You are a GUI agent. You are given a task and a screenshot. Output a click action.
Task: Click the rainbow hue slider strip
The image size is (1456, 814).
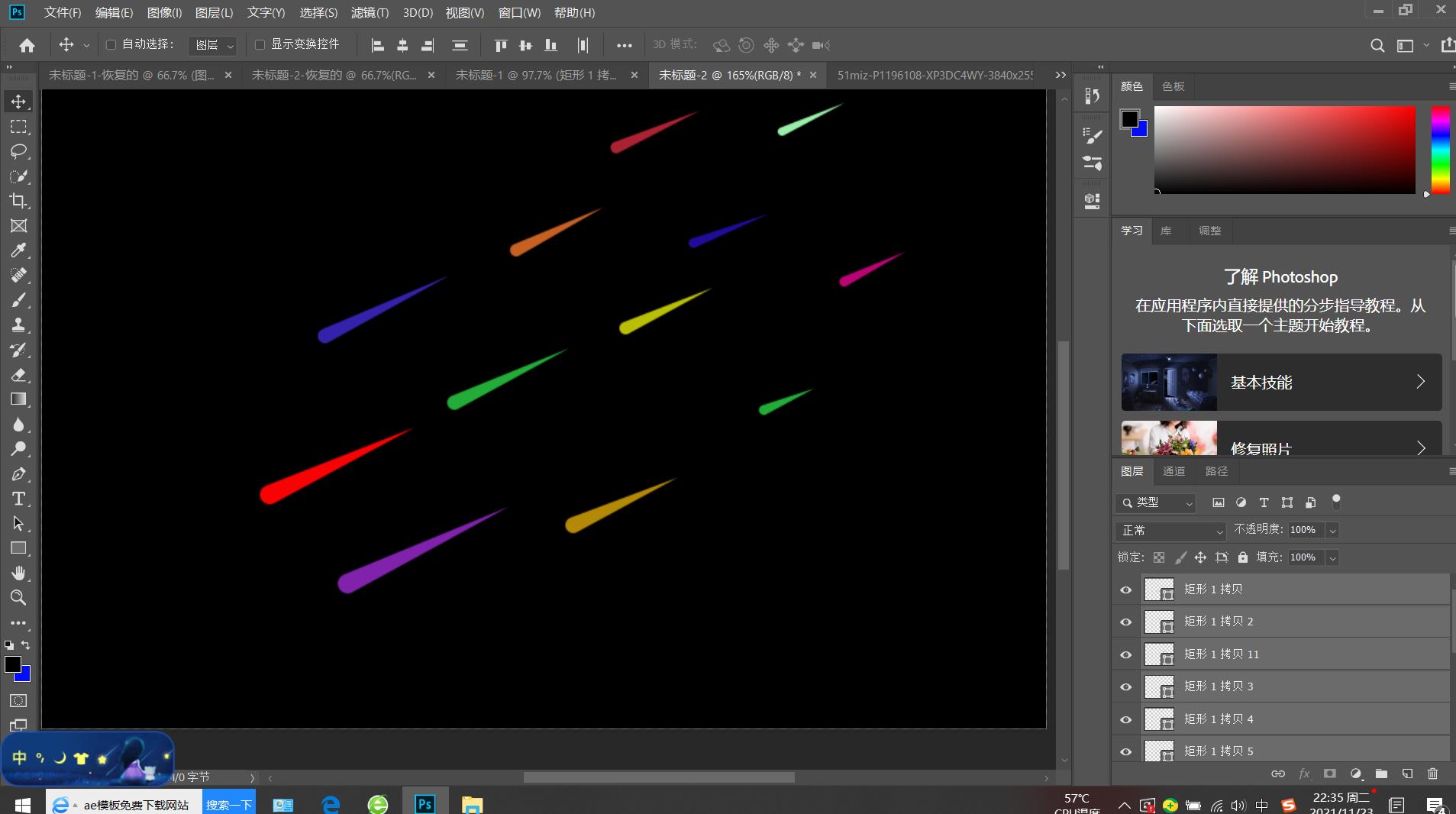(1440, 150)
